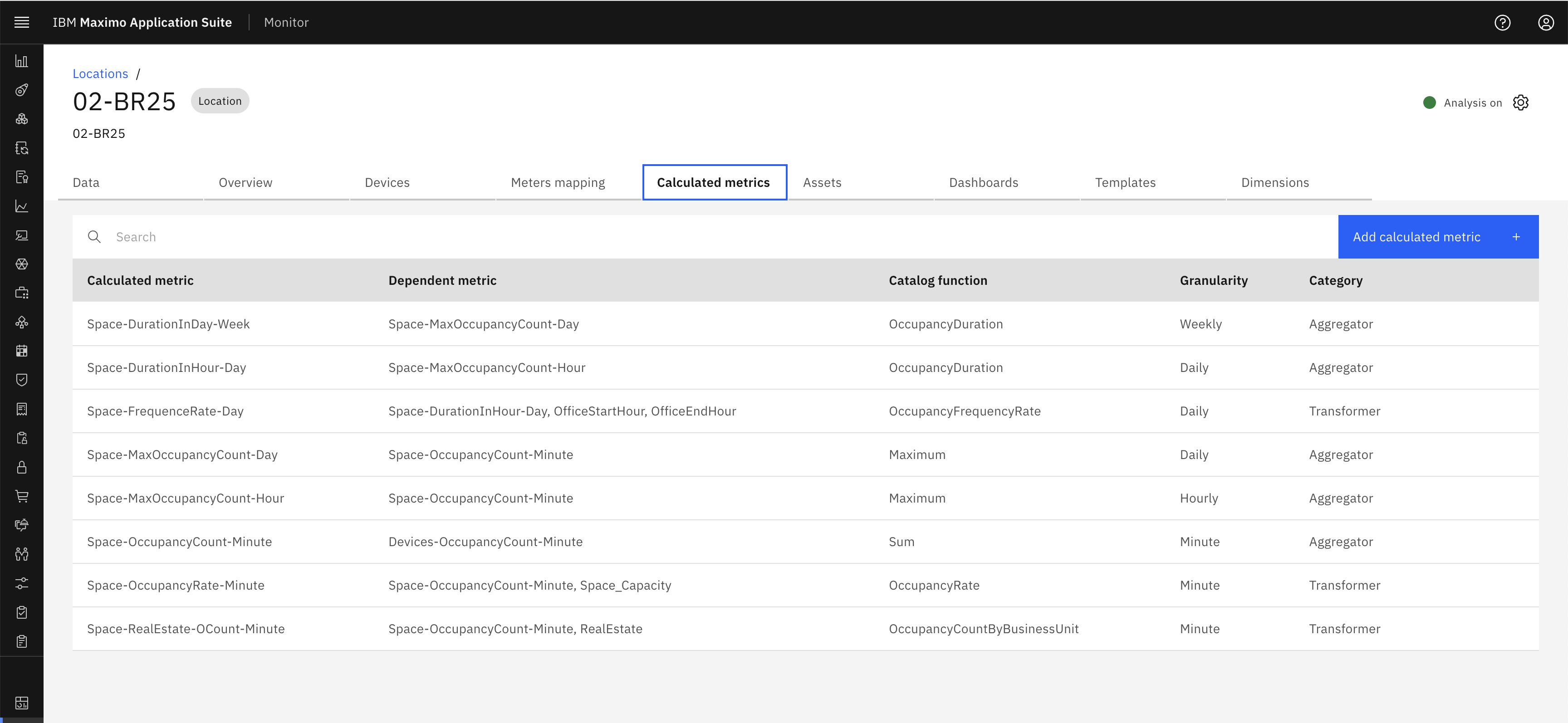Image resolution: width=1568 pixels, height=723 pixels.
Task: Switch to the Data tab
Action: [x=131, y=183]
